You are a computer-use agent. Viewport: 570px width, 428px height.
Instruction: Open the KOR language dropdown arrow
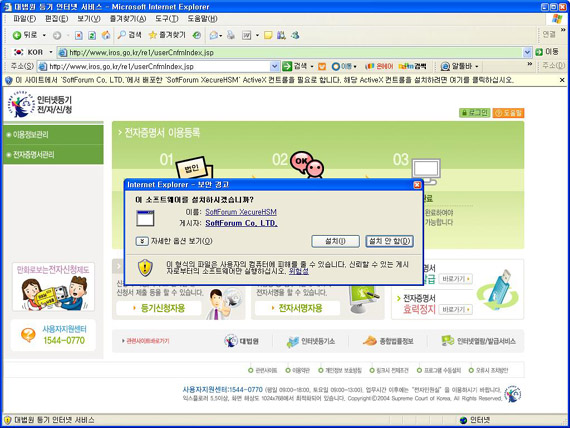click(51, 52)
